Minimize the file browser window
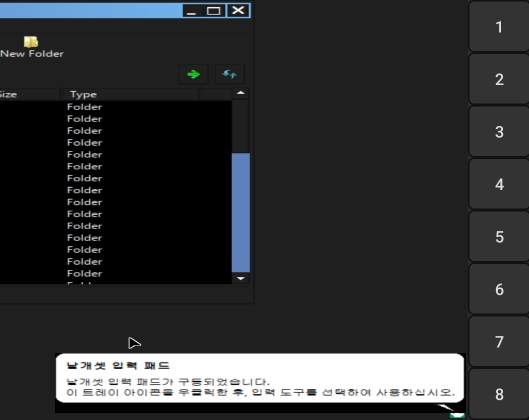Image resolution: width=529 pixels, height=420 pixels. (x=192, y=10)
